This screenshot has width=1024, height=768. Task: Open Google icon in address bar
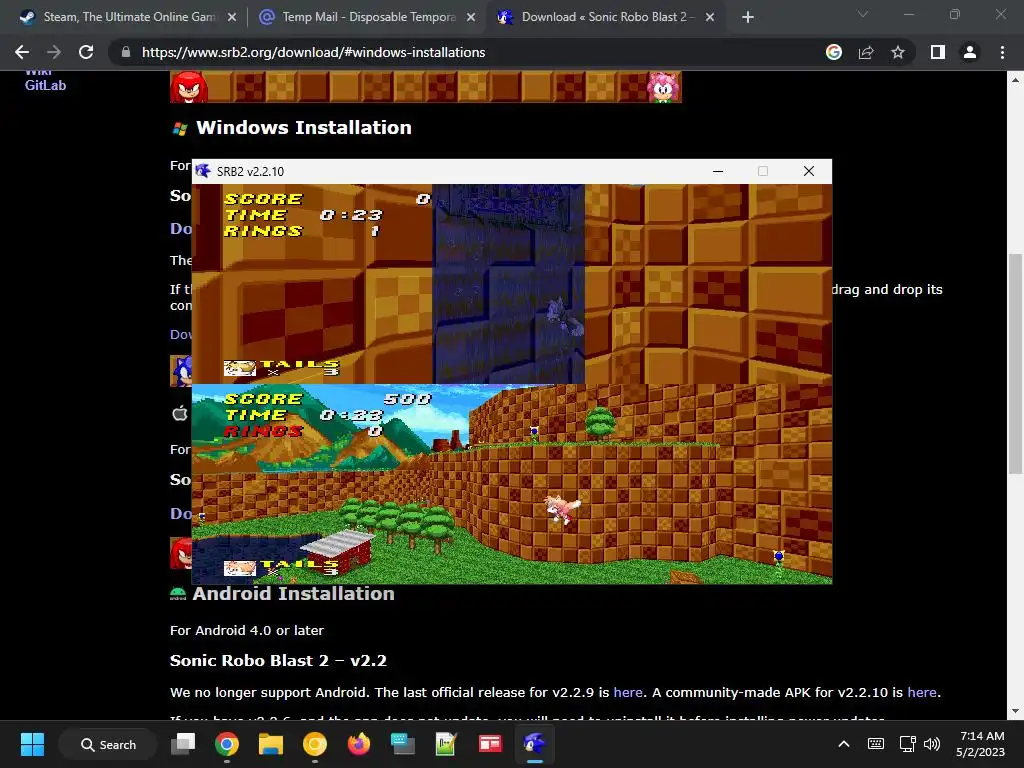(x=833, y=52)
